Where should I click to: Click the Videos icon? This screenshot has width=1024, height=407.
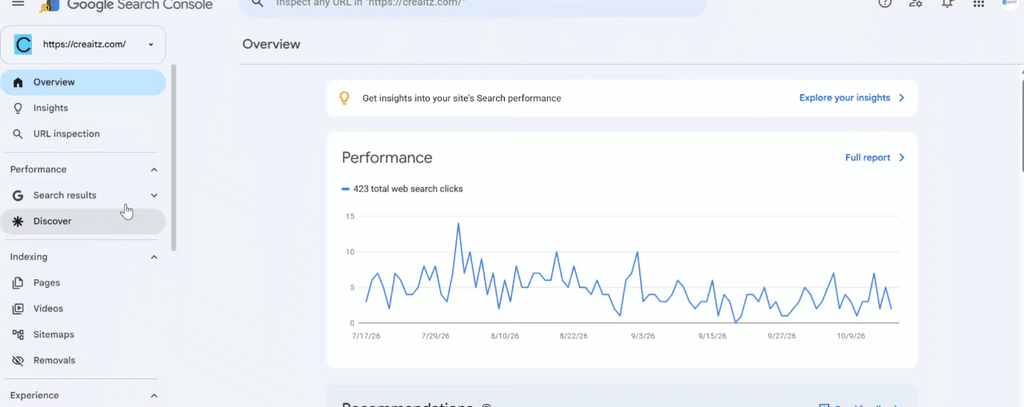tap(18, 308)
